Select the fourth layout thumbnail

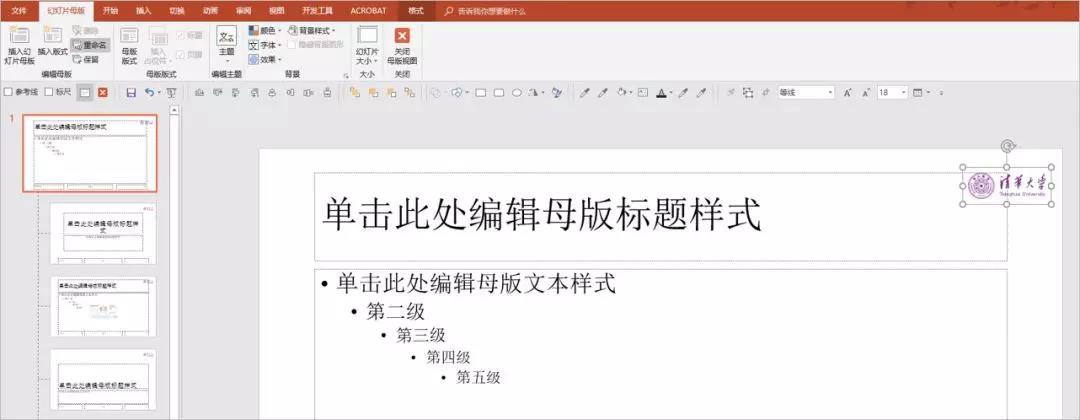point(103,379)
